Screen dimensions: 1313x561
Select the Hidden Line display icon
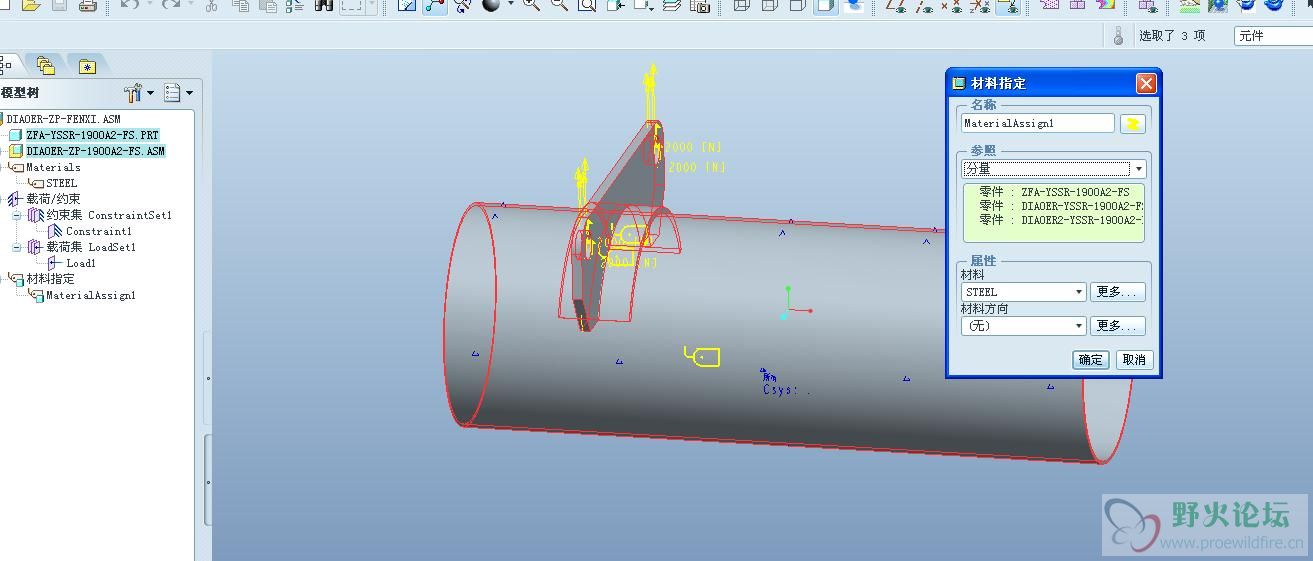click(769, 5)
